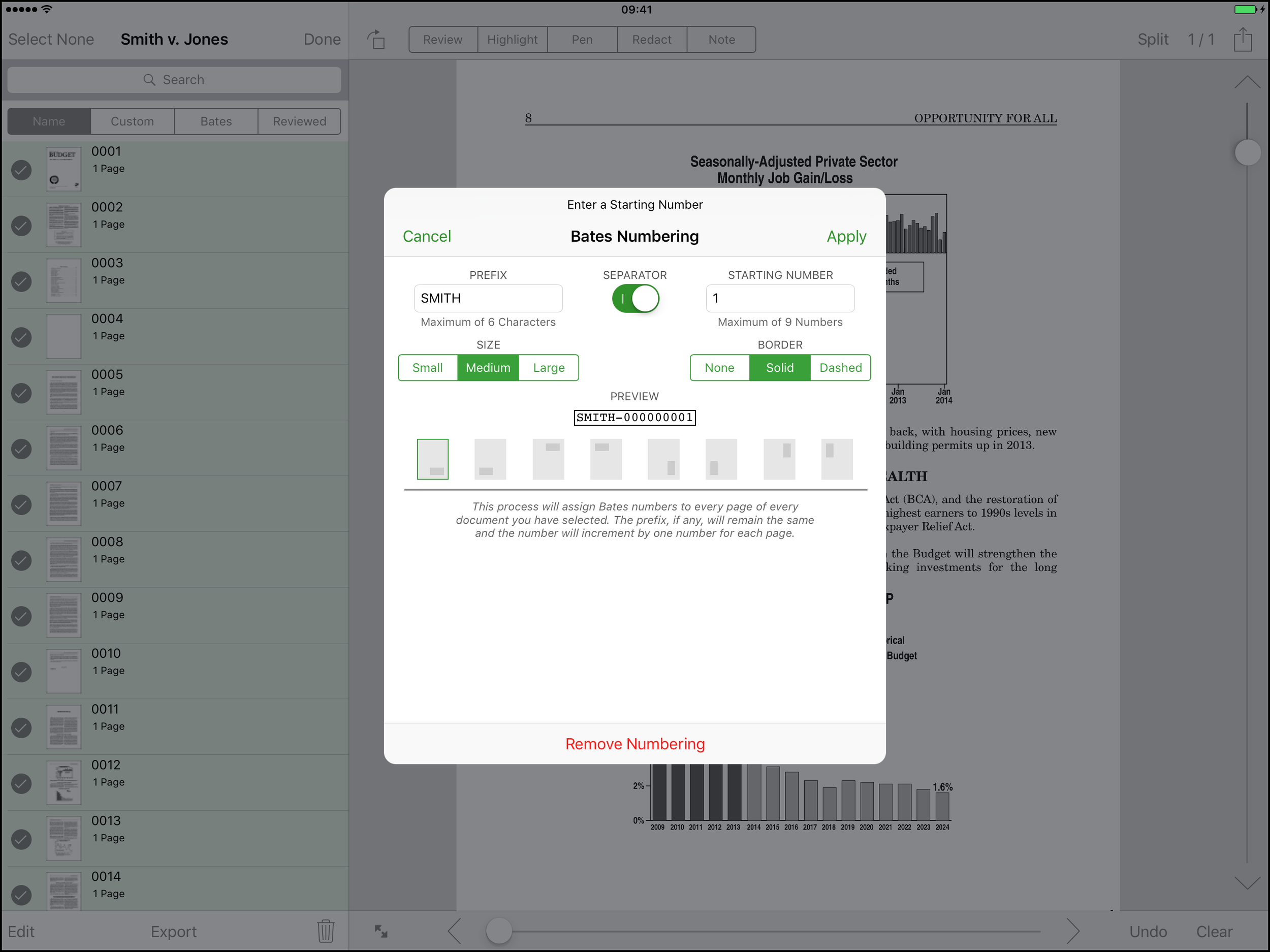Tap the page navigation slider at the bottom
1270x952 pixels.
pos(498,931)
